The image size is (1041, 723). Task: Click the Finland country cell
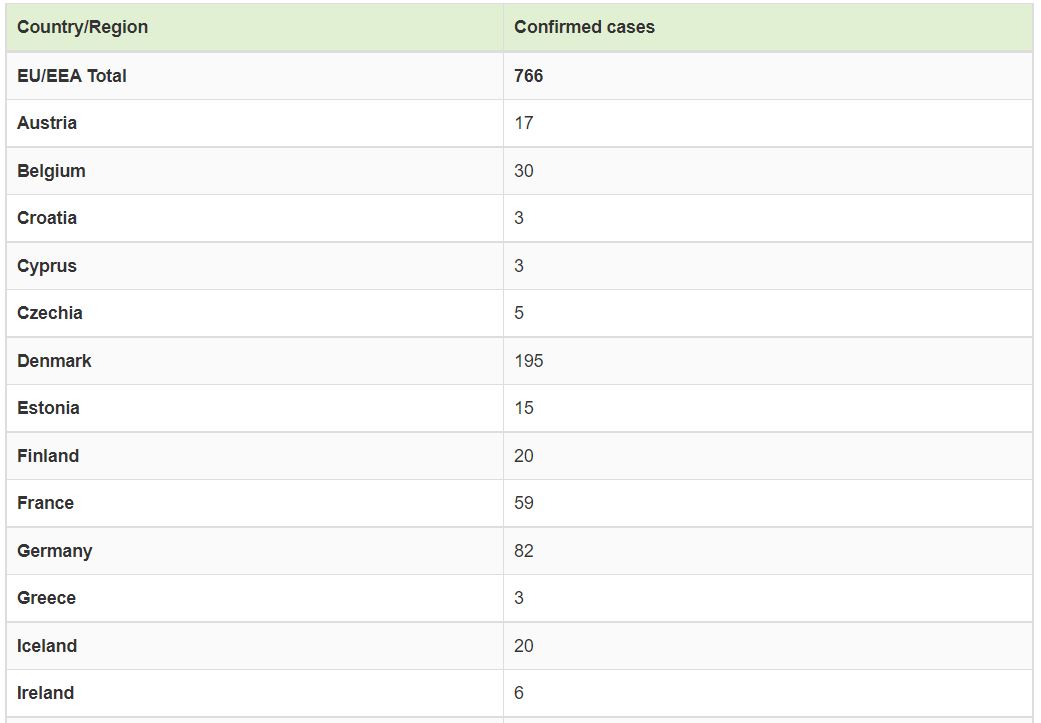point(48,456)
